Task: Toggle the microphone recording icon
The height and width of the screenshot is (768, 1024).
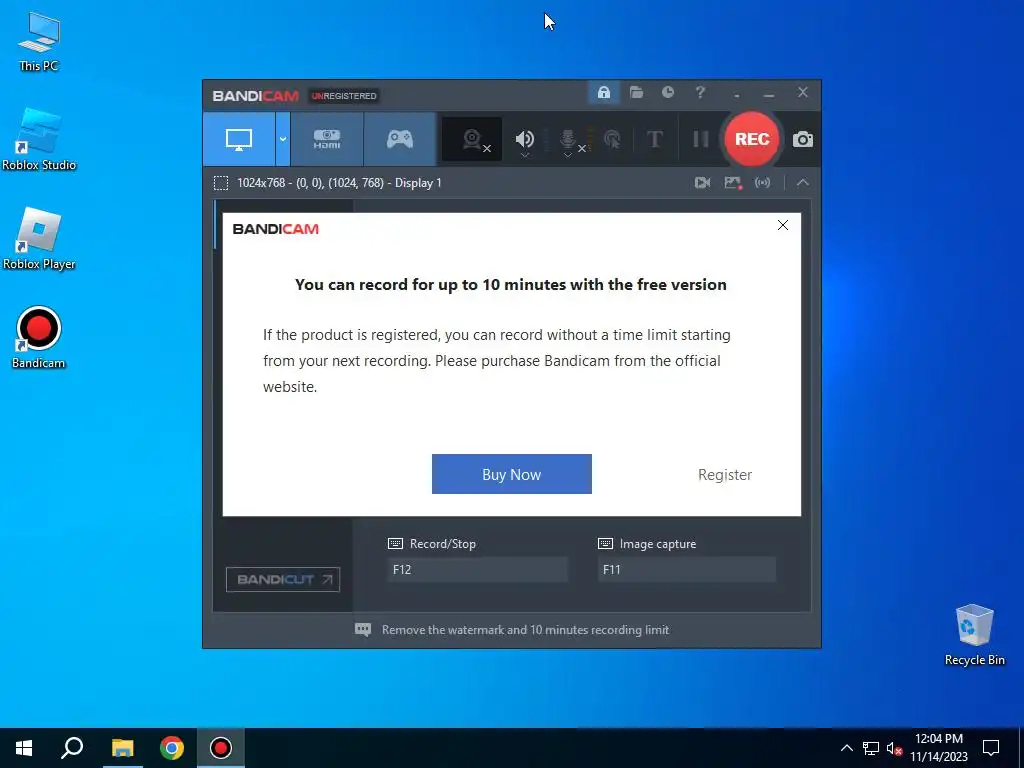Action: [x=568, y=140]
